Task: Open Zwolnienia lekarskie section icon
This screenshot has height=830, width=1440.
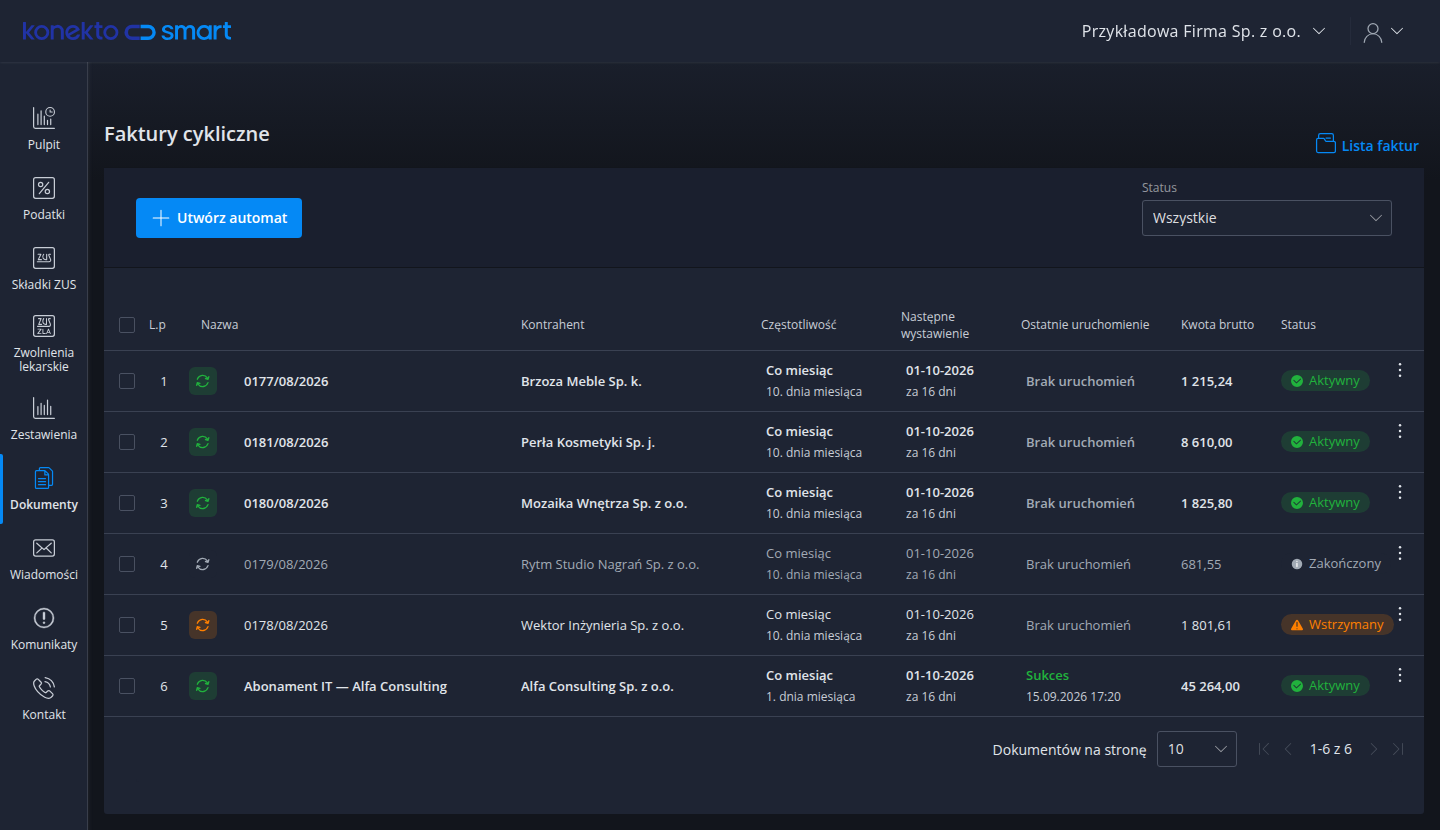Action: [x=44, y=326]
